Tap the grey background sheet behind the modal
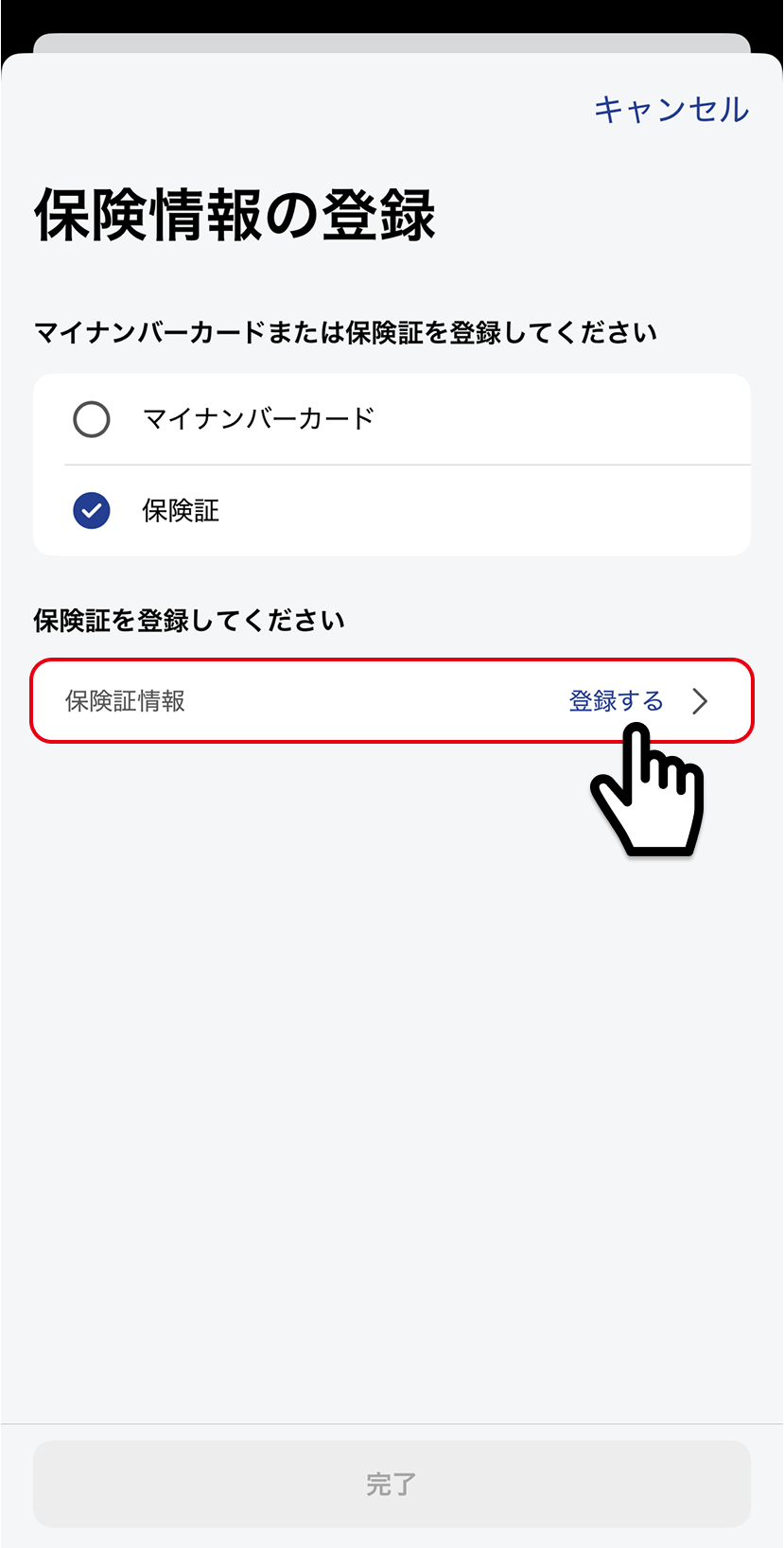 click(x=392, y=44)
